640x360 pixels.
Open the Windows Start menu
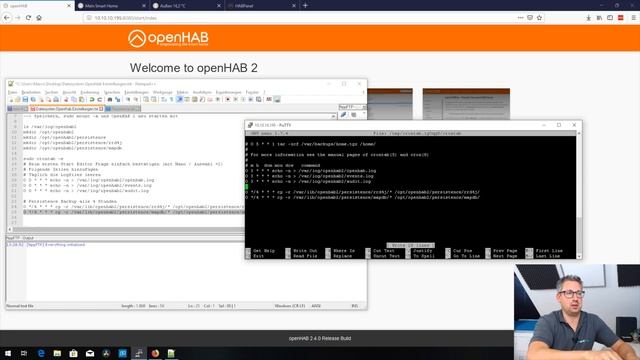point(8,353)
